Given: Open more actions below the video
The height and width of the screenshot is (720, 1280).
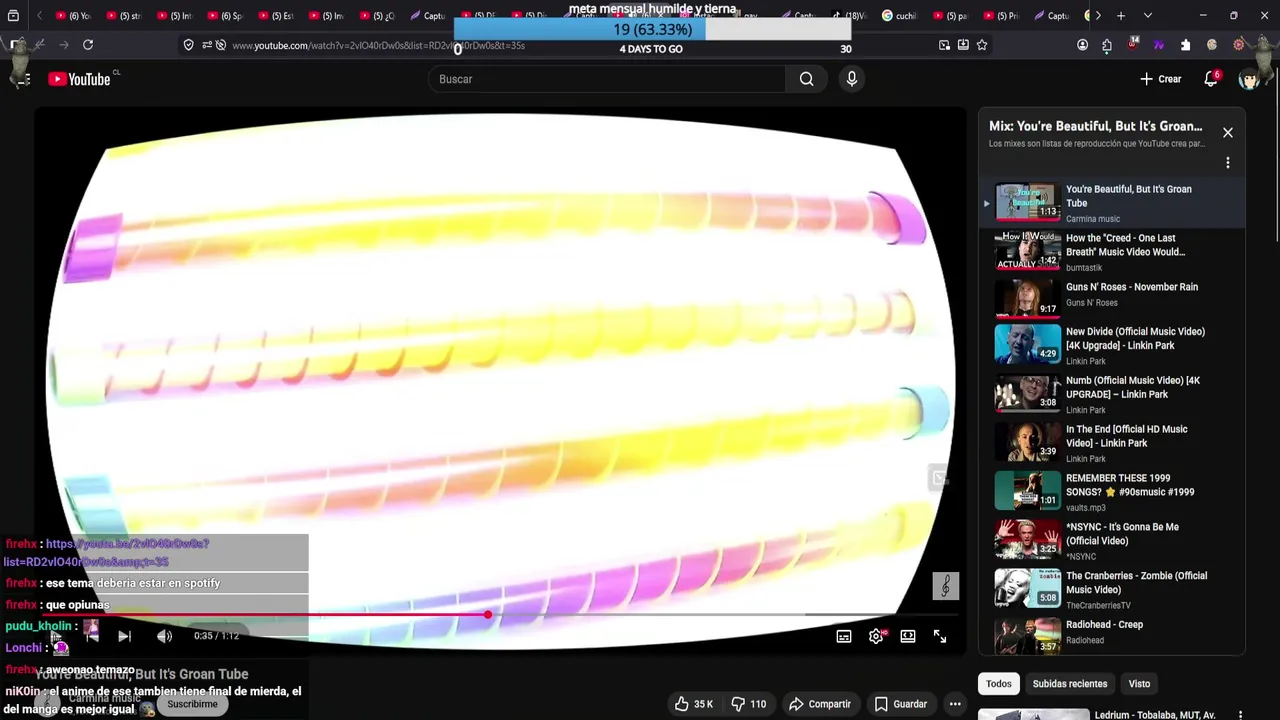Looking at the screenshot, I should coord(955,704).
